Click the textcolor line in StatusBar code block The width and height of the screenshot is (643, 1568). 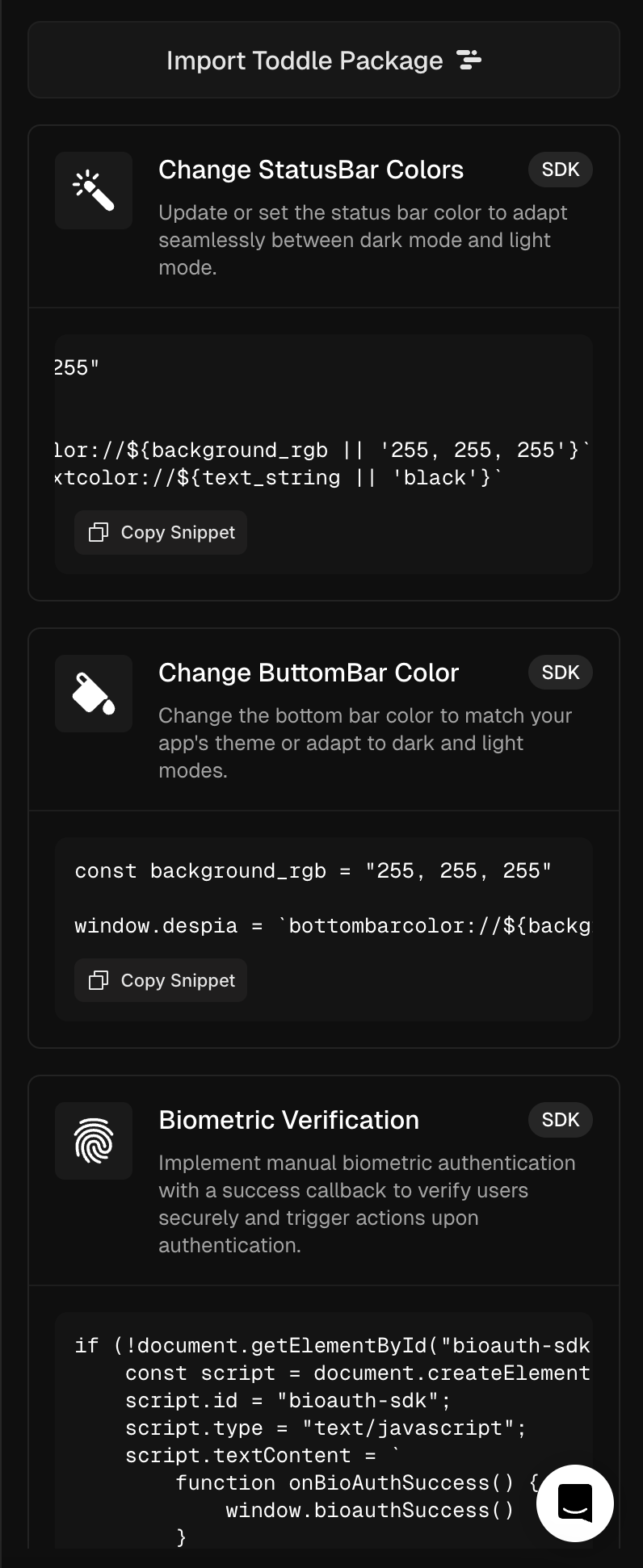tap(275, 478)
